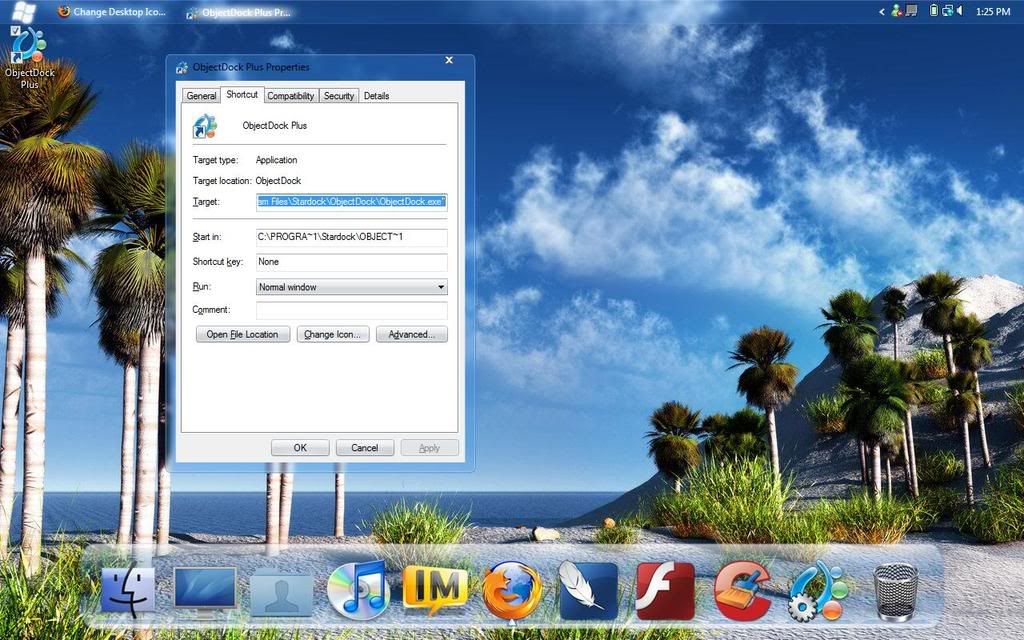Launch Firefox from the dock
This screenshot has height=640, width=1024.
click(x=513, y=590)
